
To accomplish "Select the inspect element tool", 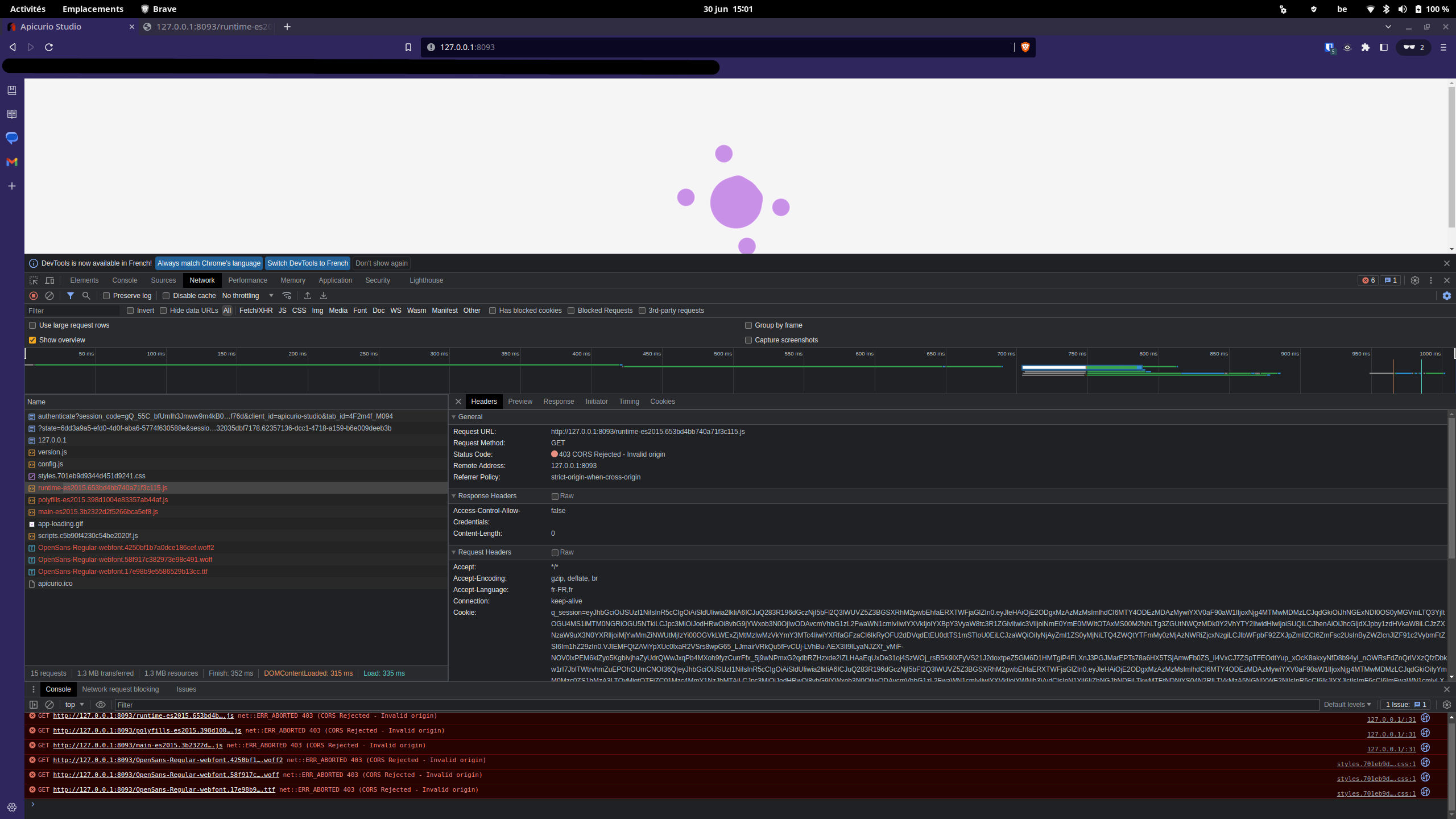I will [34, 280].
